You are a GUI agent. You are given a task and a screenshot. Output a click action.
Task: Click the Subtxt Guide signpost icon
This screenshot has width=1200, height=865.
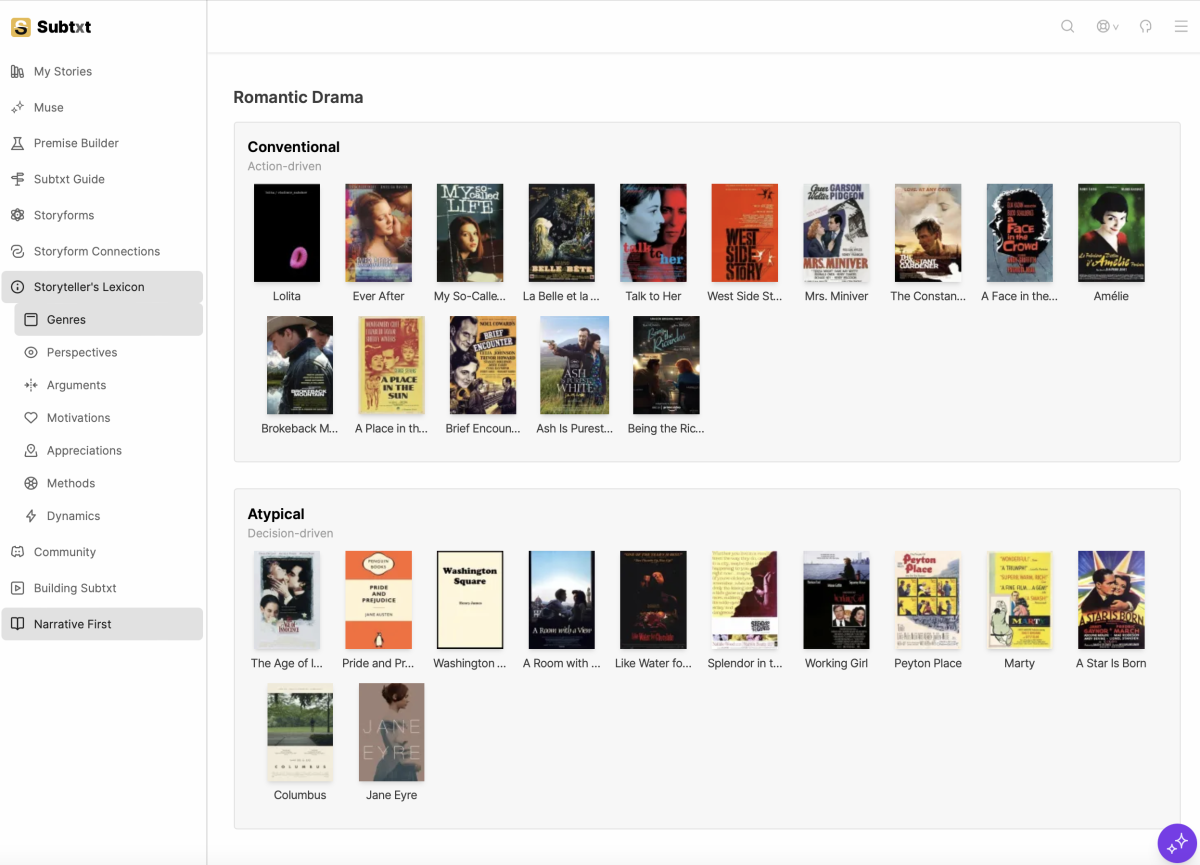pyautogui.click(x=17, y=179)
